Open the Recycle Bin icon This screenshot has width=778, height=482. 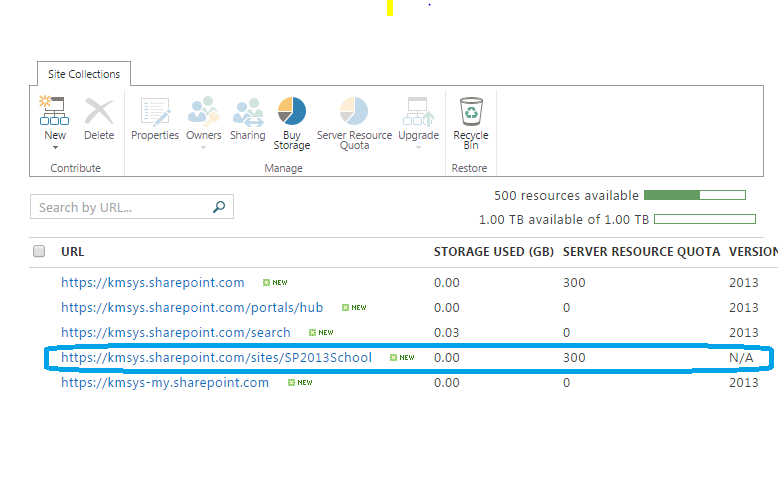(x=471, y=111)
